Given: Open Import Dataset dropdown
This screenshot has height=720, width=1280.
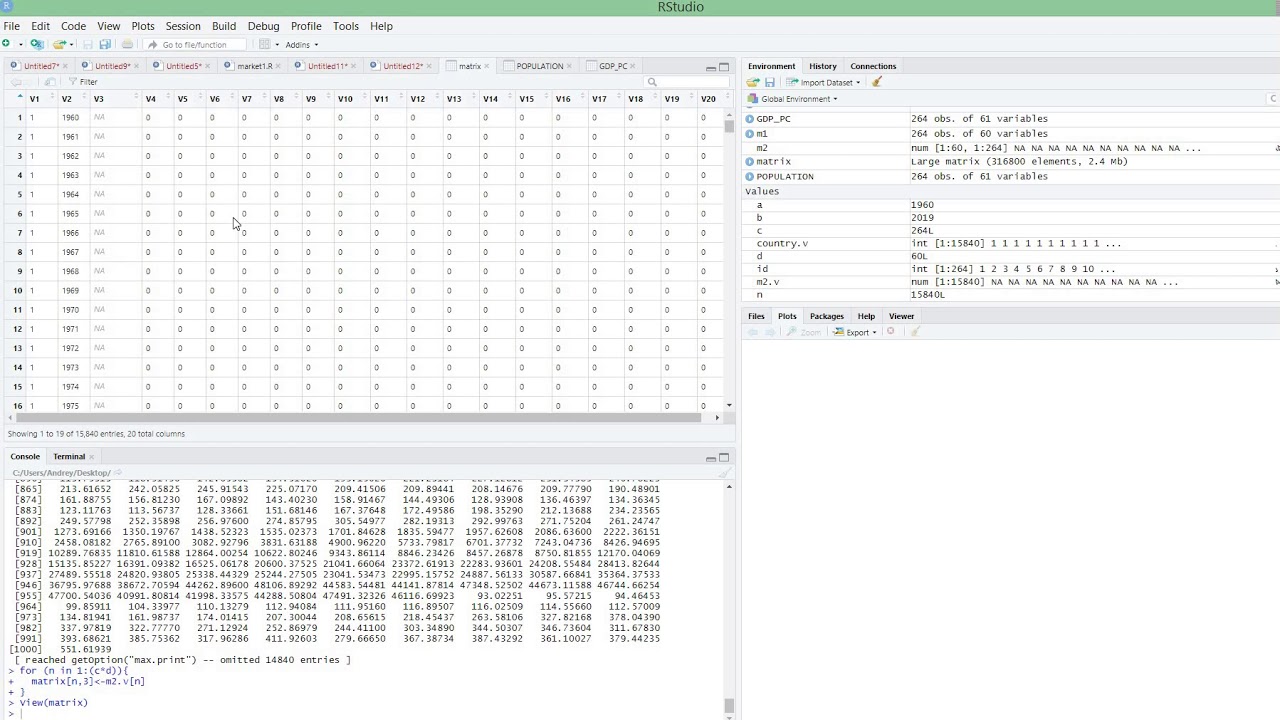Looking at the screenshot, I should point(821,82).
